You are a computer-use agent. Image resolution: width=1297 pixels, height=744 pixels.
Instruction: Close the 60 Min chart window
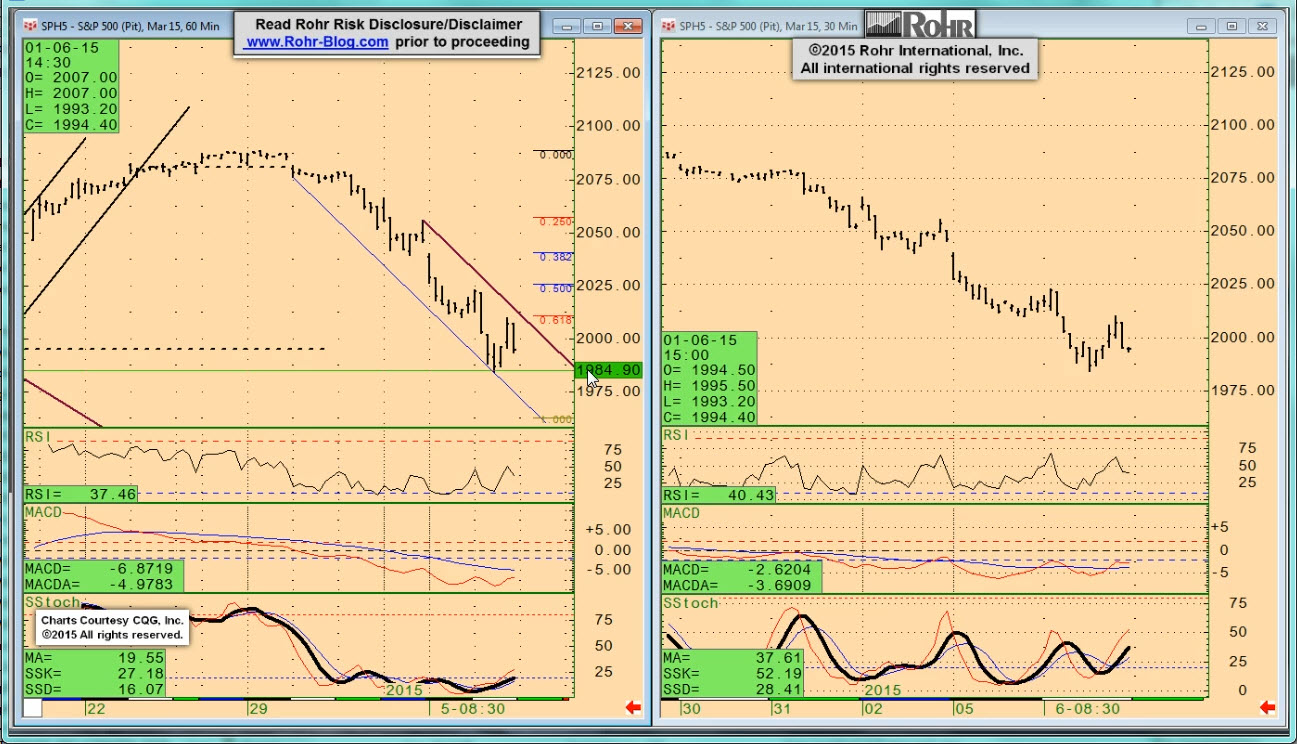[x=628, y=25]
